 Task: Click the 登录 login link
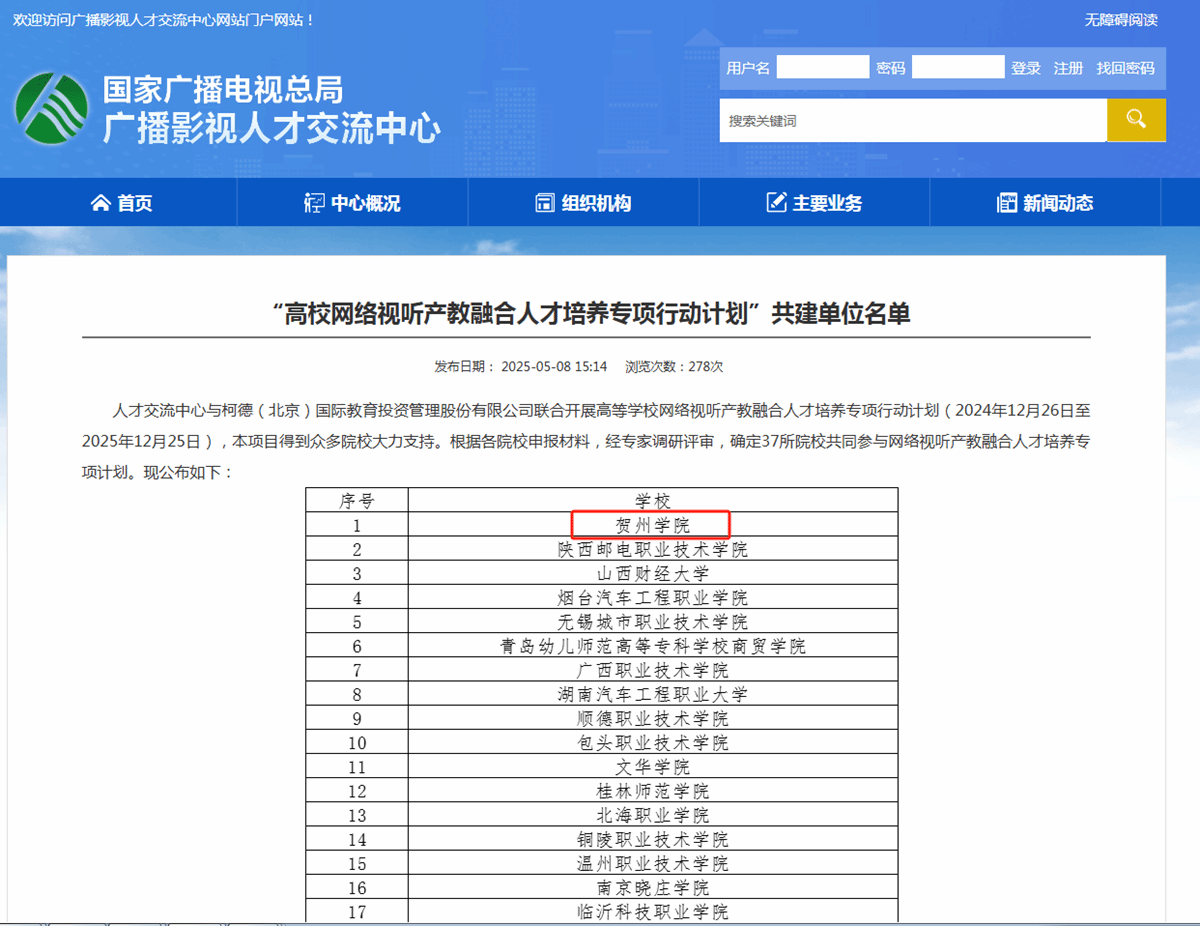pyautogui.click(x=1026, y=68)
